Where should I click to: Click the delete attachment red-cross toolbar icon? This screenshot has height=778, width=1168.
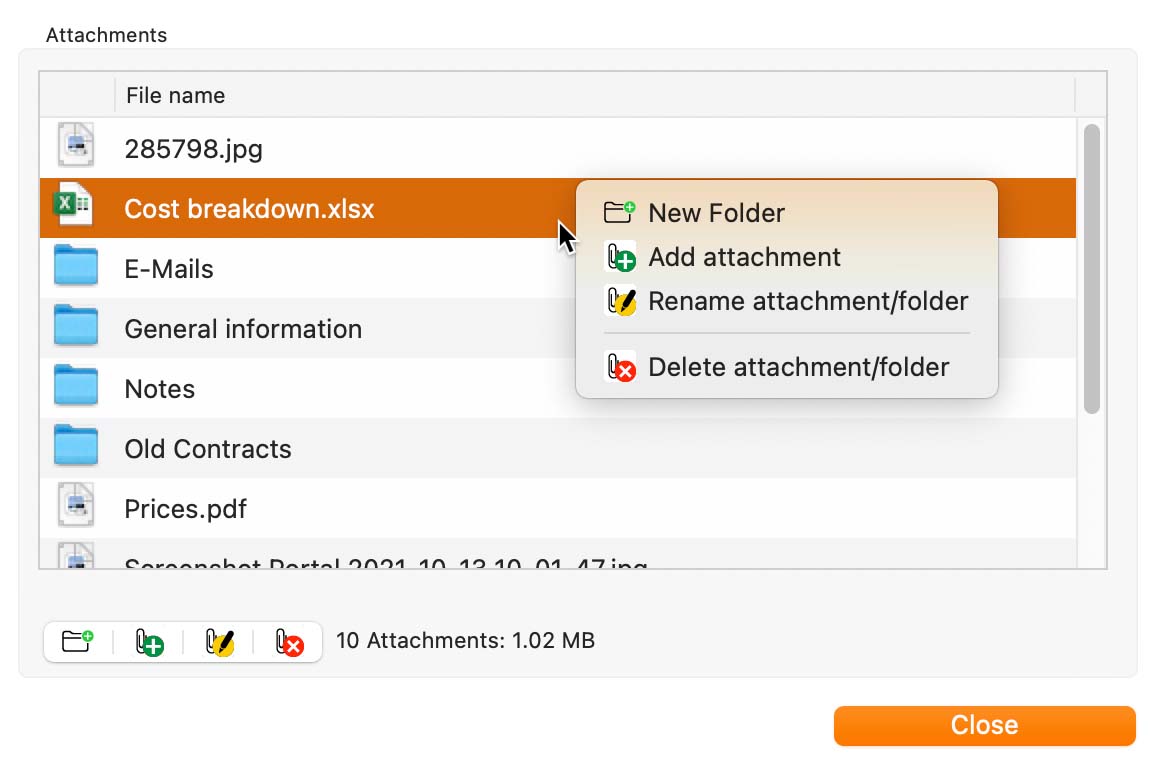tap(289, 642)
